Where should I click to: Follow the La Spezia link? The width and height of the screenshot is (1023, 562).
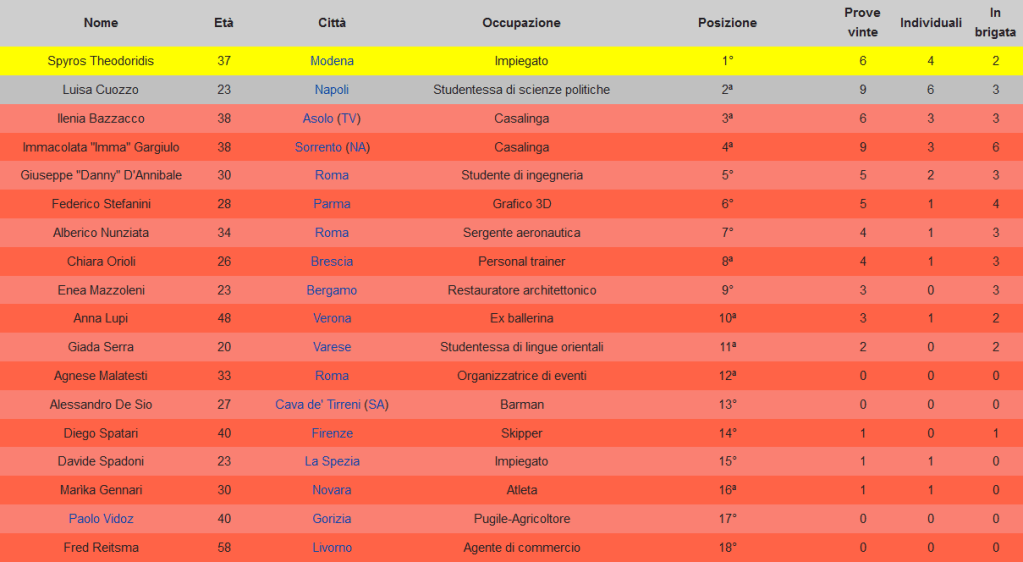(x=331, y=462)
